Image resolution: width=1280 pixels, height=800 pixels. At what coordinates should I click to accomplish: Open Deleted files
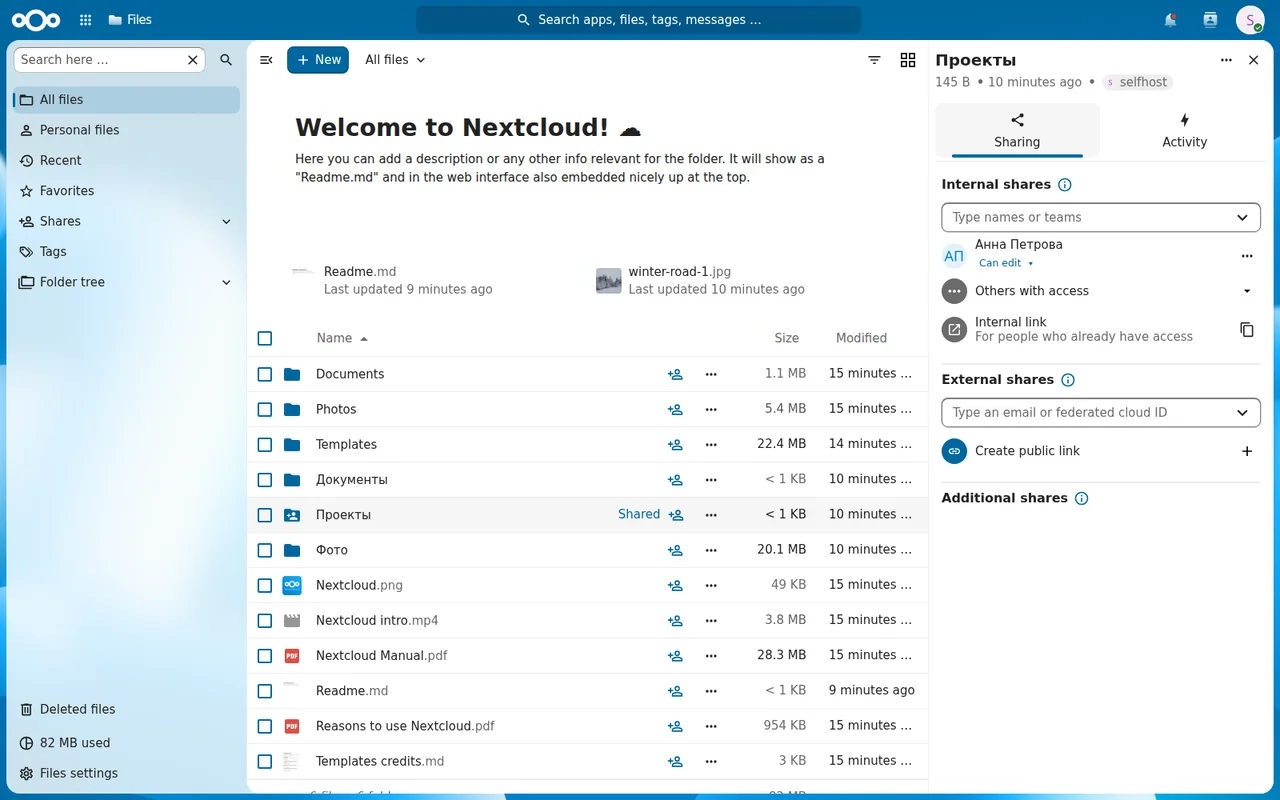[x=126, y=709]
